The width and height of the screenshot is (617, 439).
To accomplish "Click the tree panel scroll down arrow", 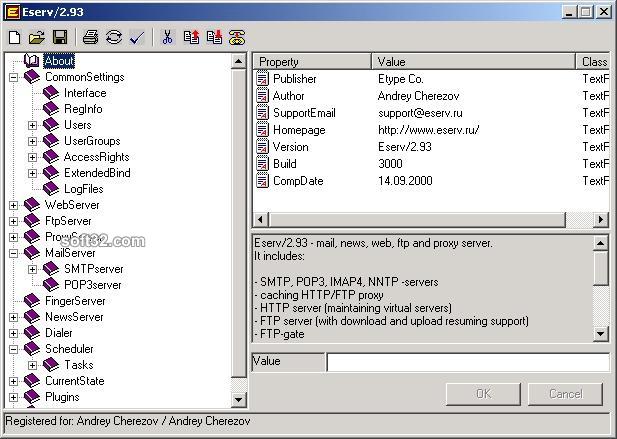I will click(238, 399).
